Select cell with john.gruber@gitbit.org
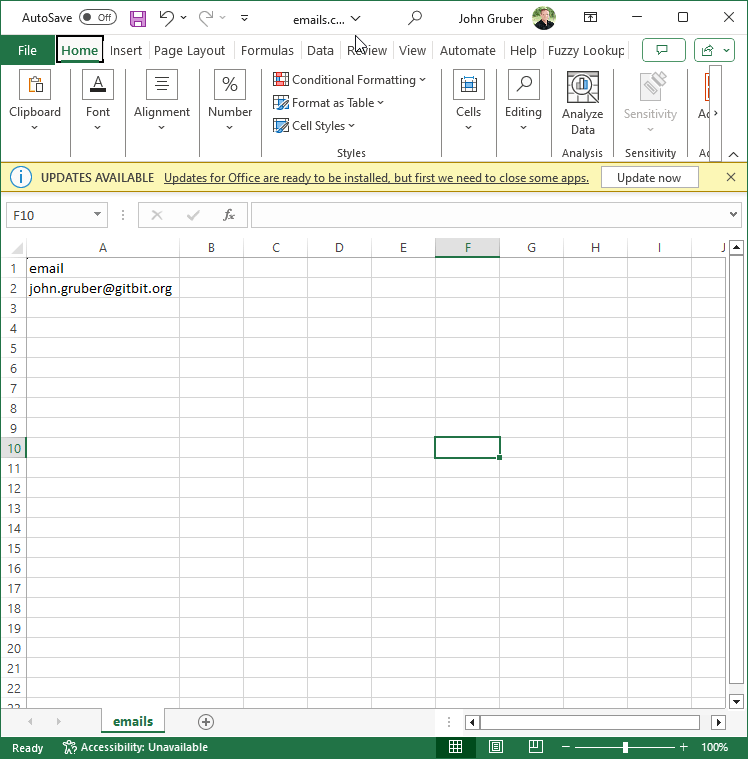This screenshot has width=748, height=759. tap(103, 288)
